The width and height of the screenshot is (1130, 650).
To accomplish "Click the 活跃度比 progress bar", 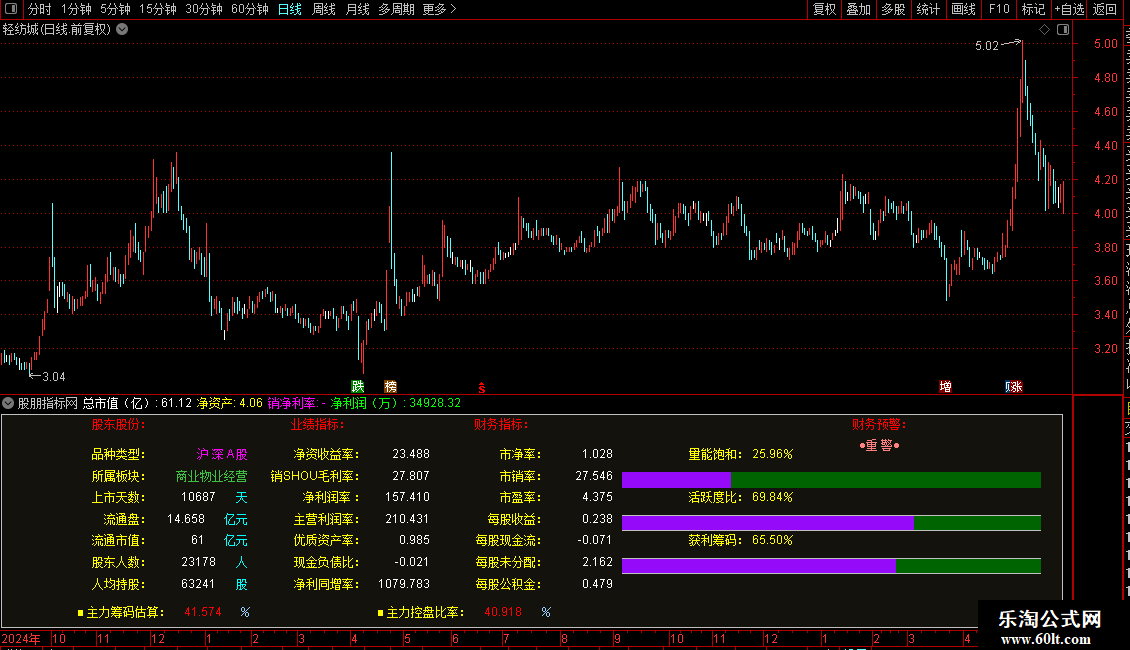I will pyautogui.click(x=831, y=522).
